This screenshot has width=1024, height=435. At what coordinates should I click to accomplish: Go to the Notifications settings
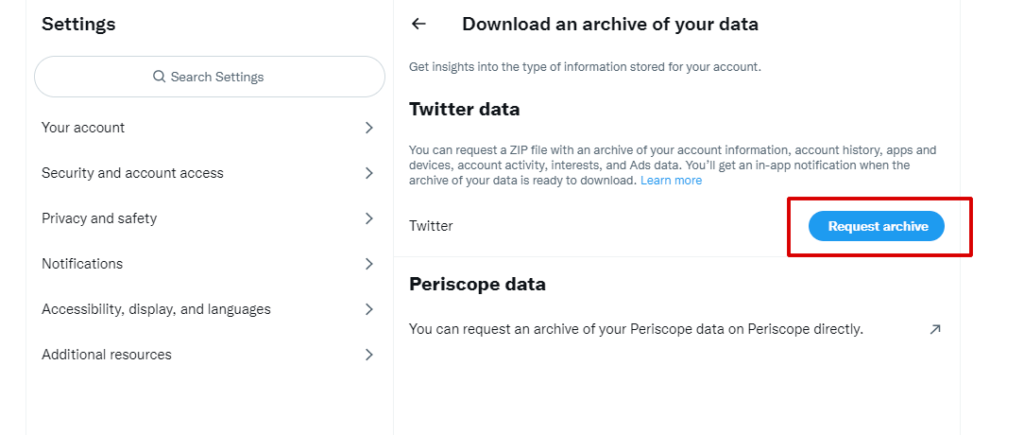point(82,264)
